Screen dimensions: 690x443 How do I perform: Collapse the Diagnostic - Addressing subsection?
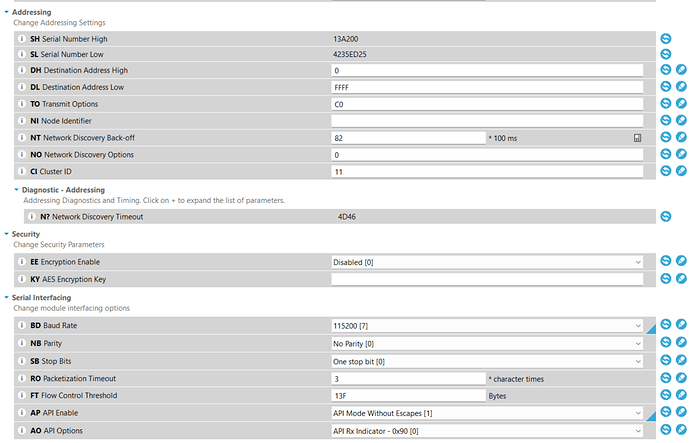pyautogui.click(x=16, y=190)
